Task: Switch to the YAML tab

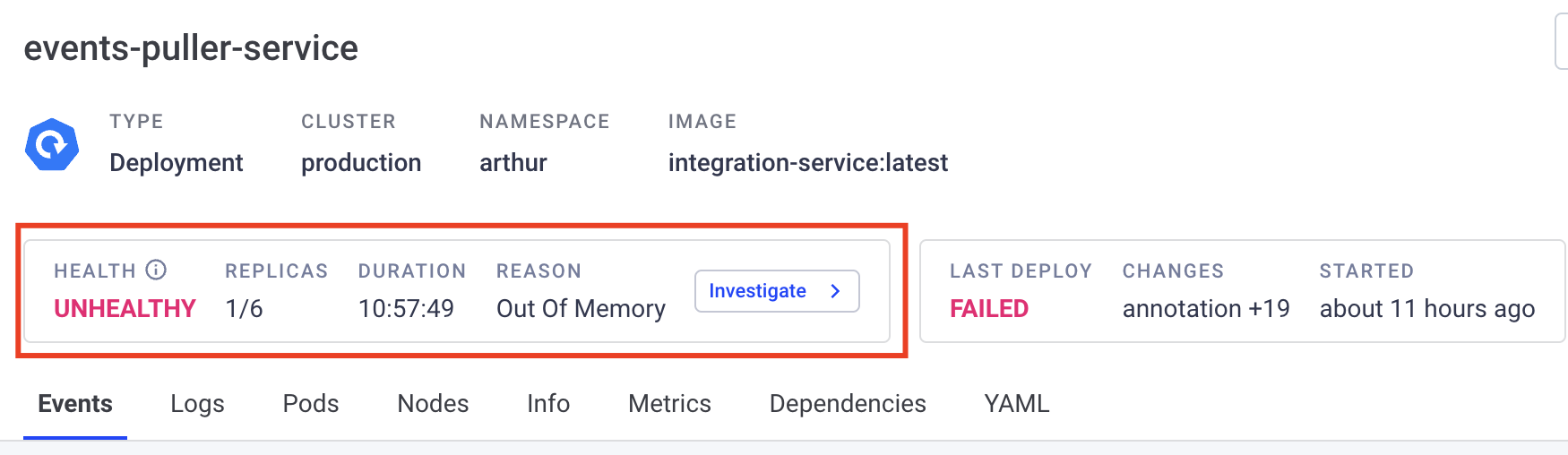Action: [1017, 404]
